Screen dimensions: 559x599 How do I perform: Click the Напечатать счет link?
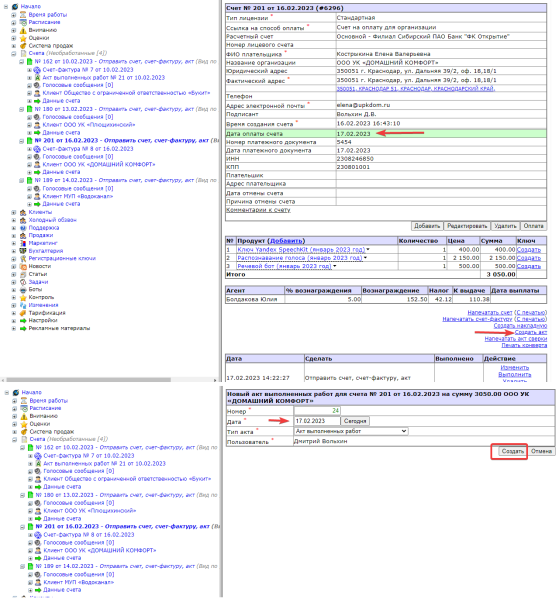click(x=490, y=312)
